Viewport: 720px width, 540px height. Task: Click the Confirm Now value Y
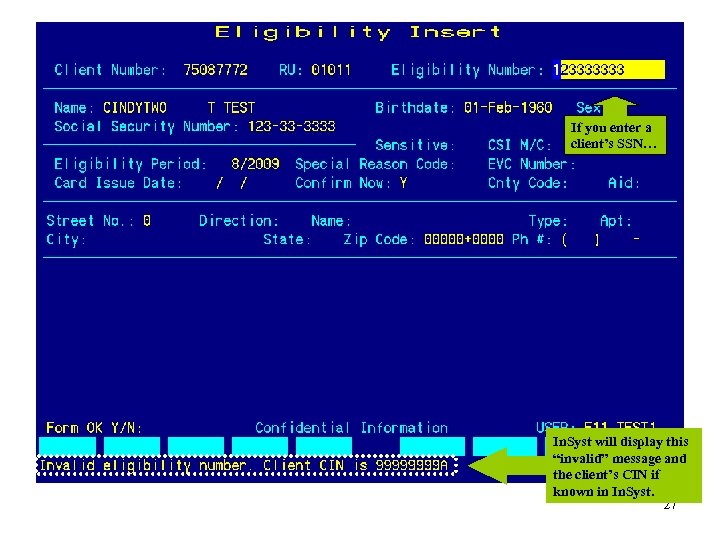click(x=403, y=183)
